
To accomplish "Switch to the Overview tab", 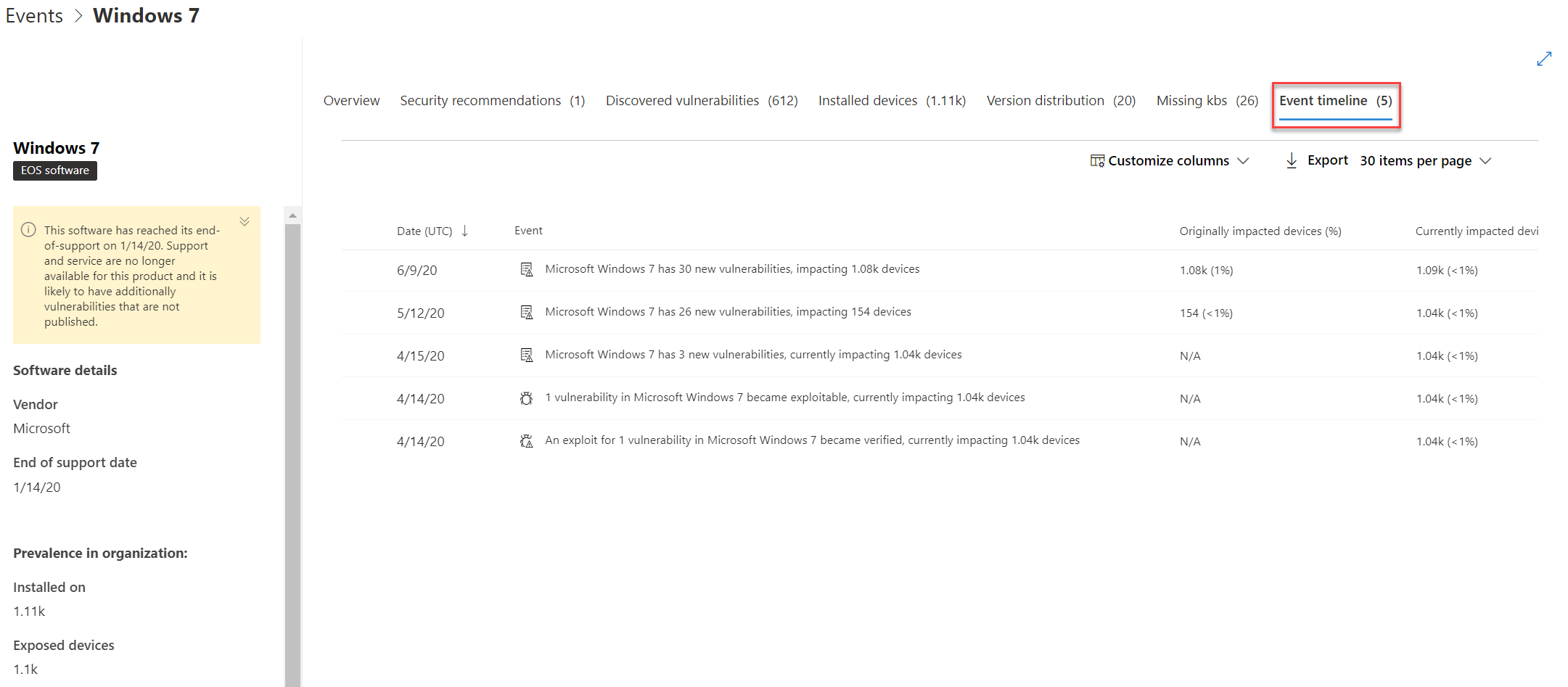I will coord(351,101).
